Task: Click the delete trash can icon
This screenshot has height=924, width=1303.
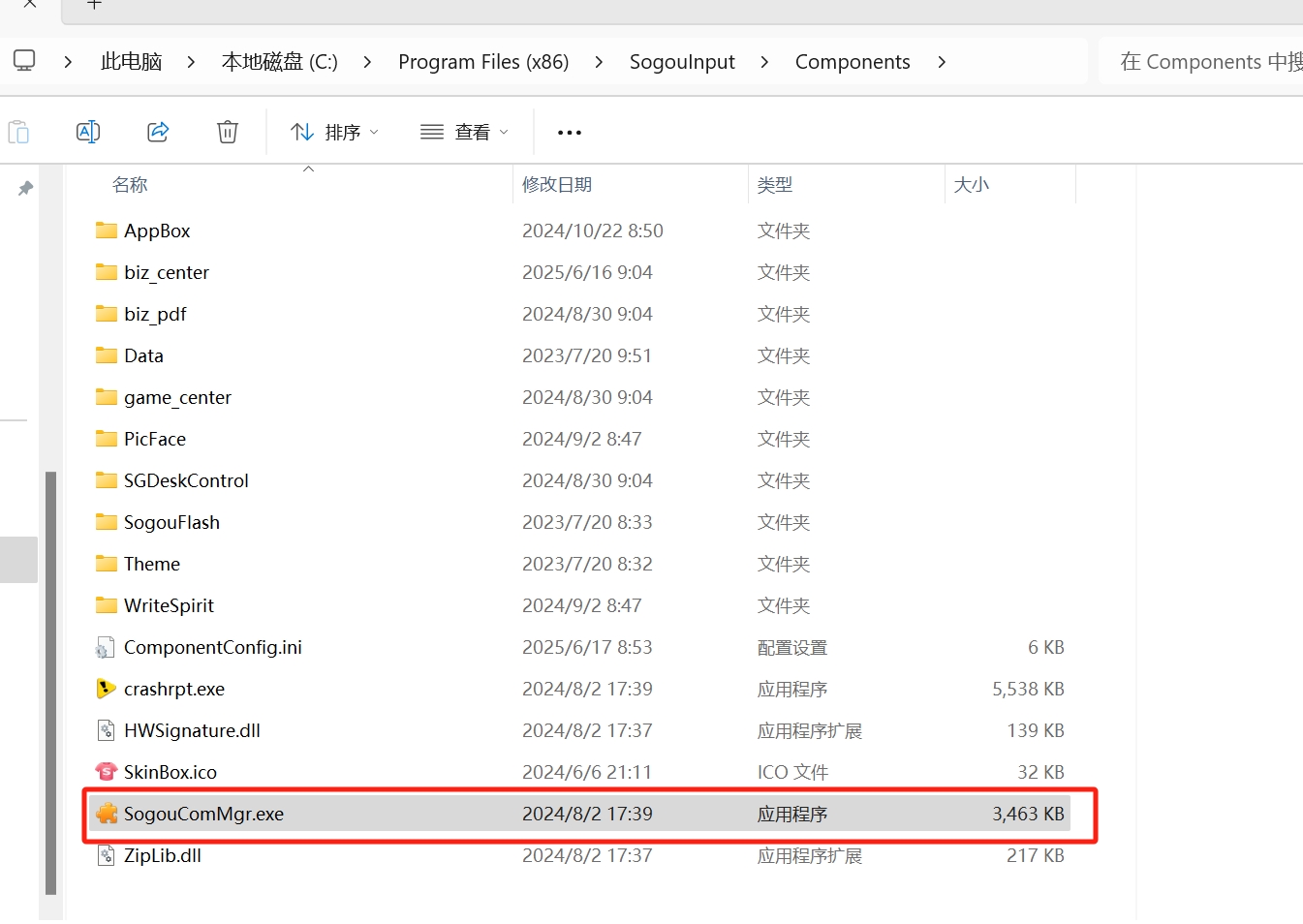Action: pos(228,132)
